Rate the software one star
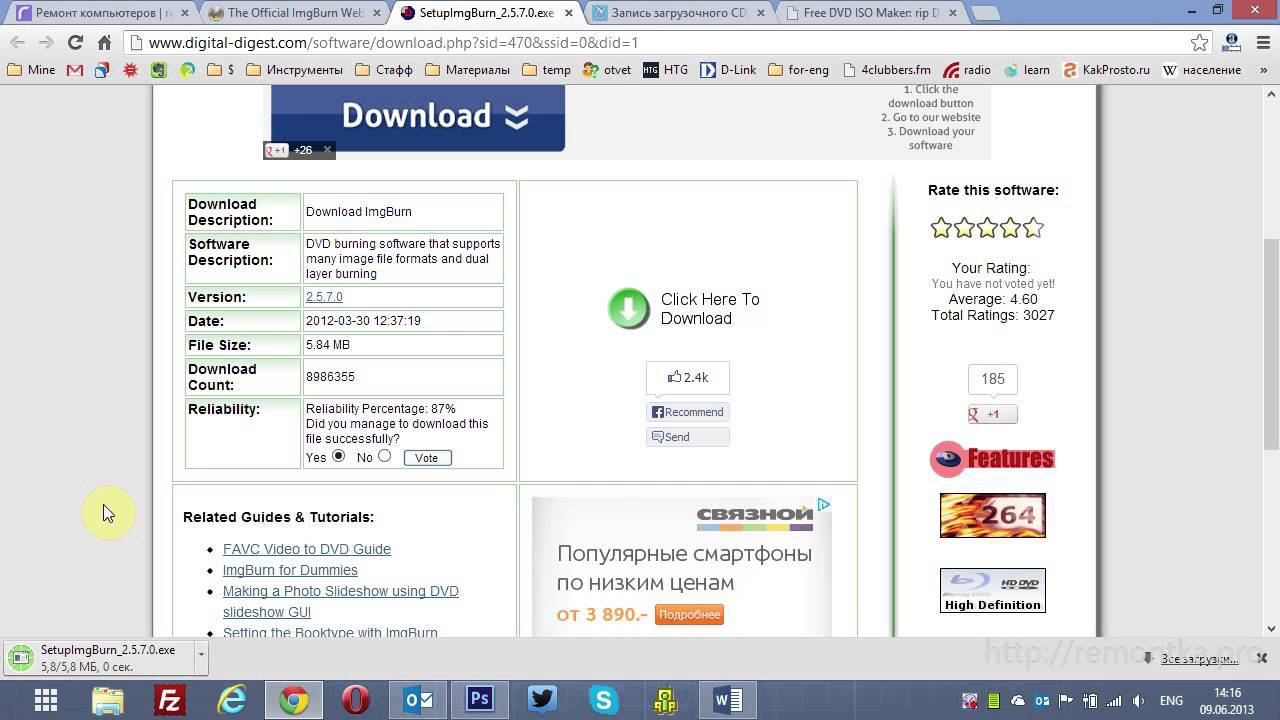This screenshot has height=720, width=1280. tap(941, 228)
